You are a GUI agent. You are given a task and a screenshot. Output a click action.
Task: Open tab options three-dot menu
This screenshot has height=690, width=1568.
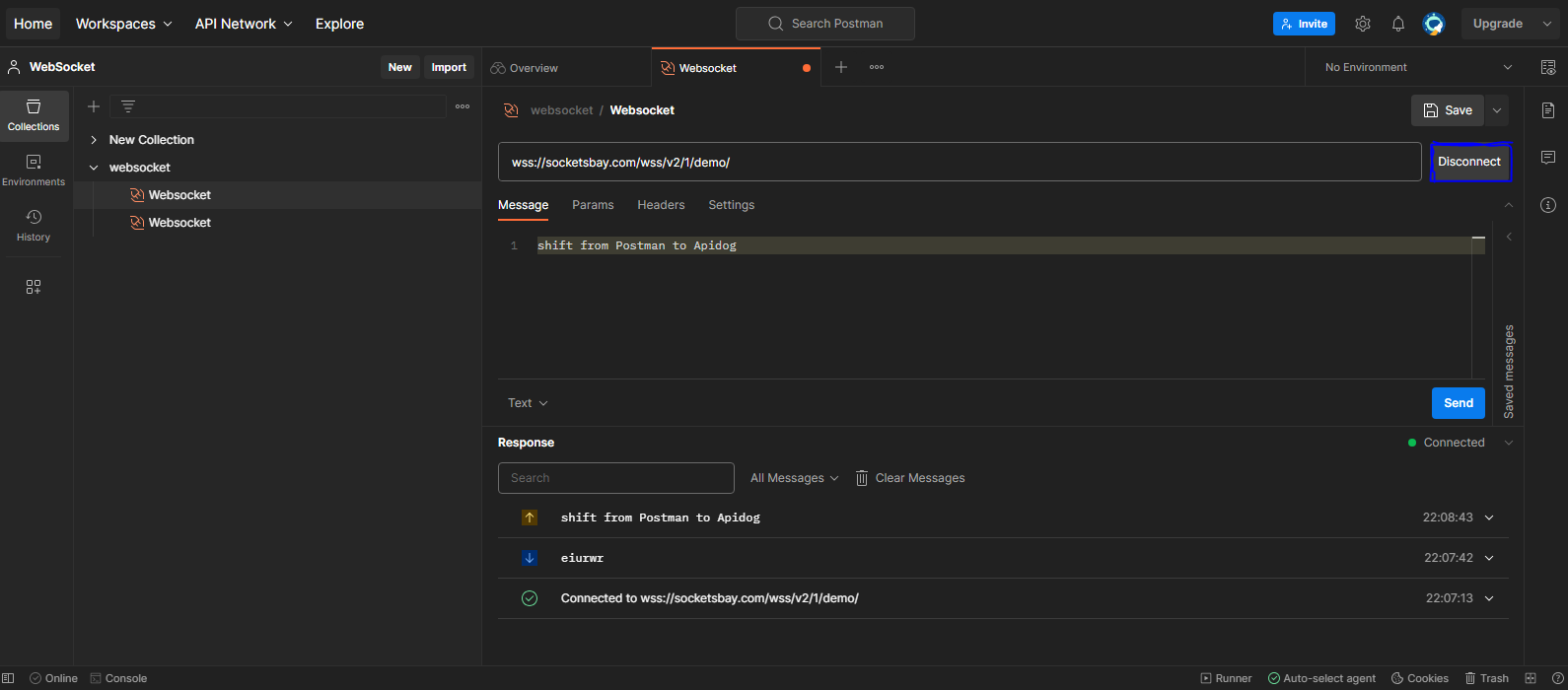click(x=877, y=67)
